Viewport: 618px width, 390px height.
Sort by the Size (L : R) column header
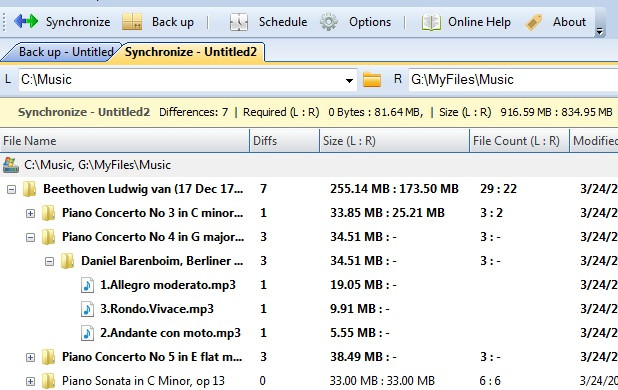point(394,141)
